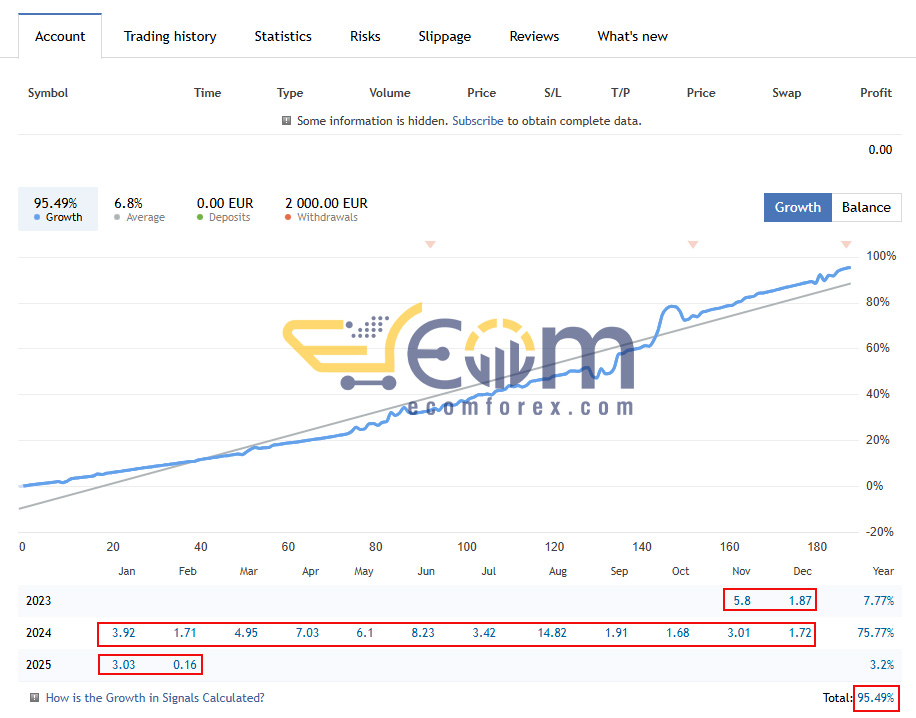This screenshot has height=718, width=916.
Task: Click the Total 95.49% value
Action: pyautogui.click(x=876, y=698)
